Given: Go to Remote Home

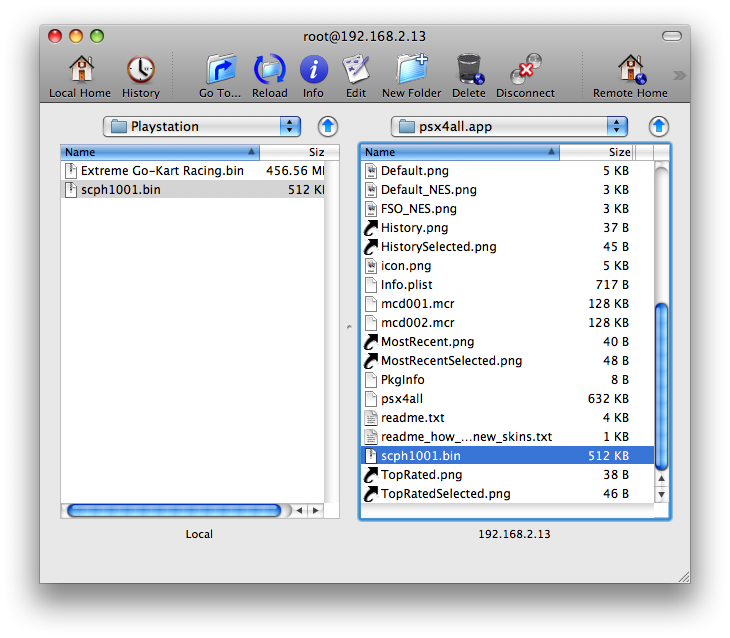Looking at the screenshot, I should (x=630, y=70).
